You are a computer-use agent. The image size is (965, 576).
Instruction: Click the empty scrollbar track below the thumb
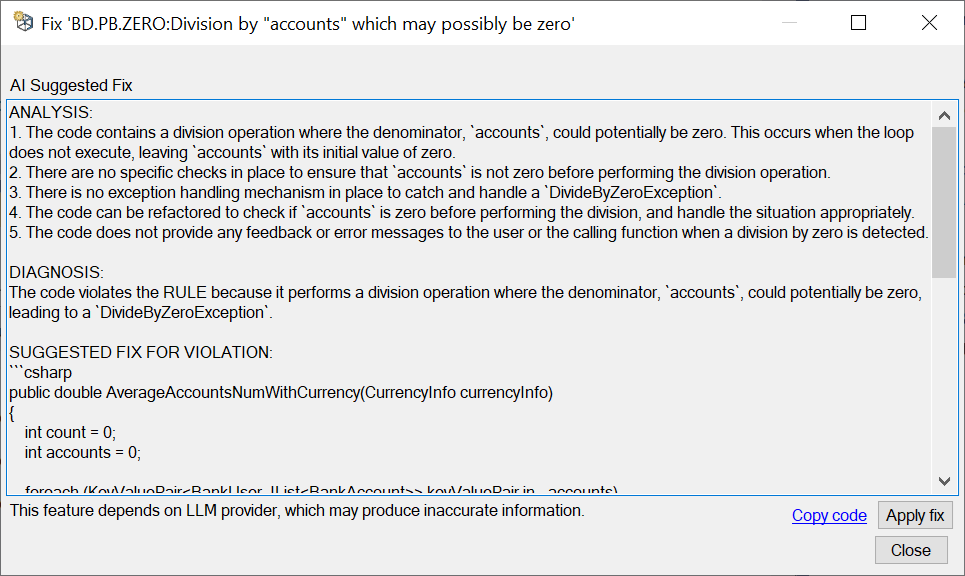coord(944,373)
